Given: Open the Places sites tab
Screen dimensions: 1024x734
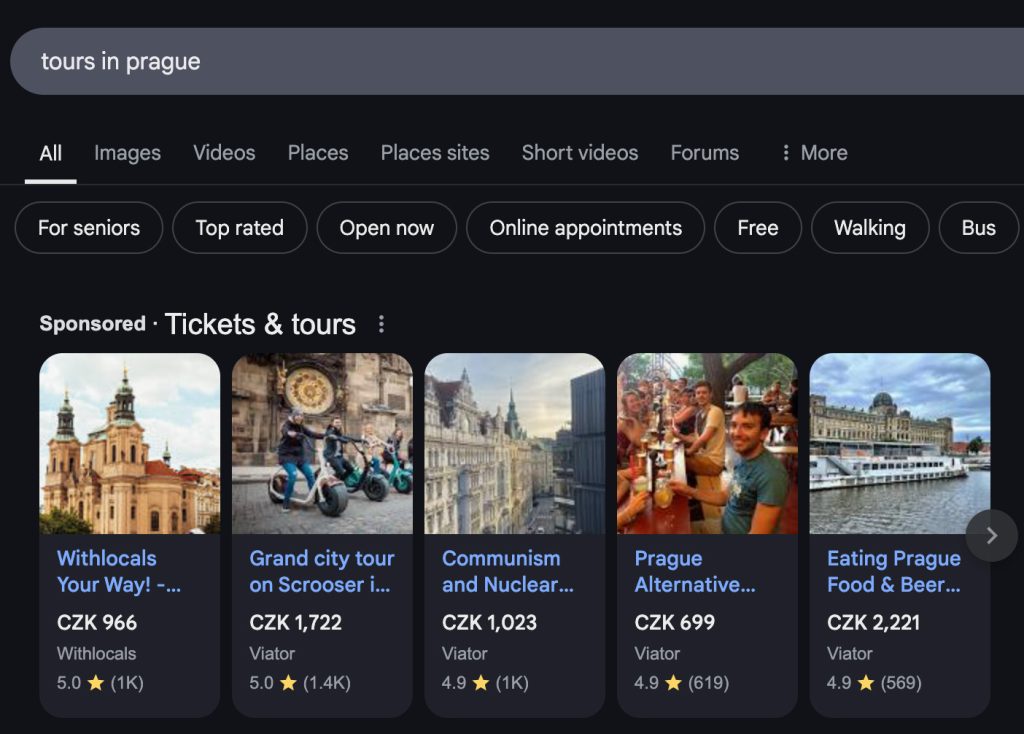Looking at the screenshot, I should (x=435, y=153).
